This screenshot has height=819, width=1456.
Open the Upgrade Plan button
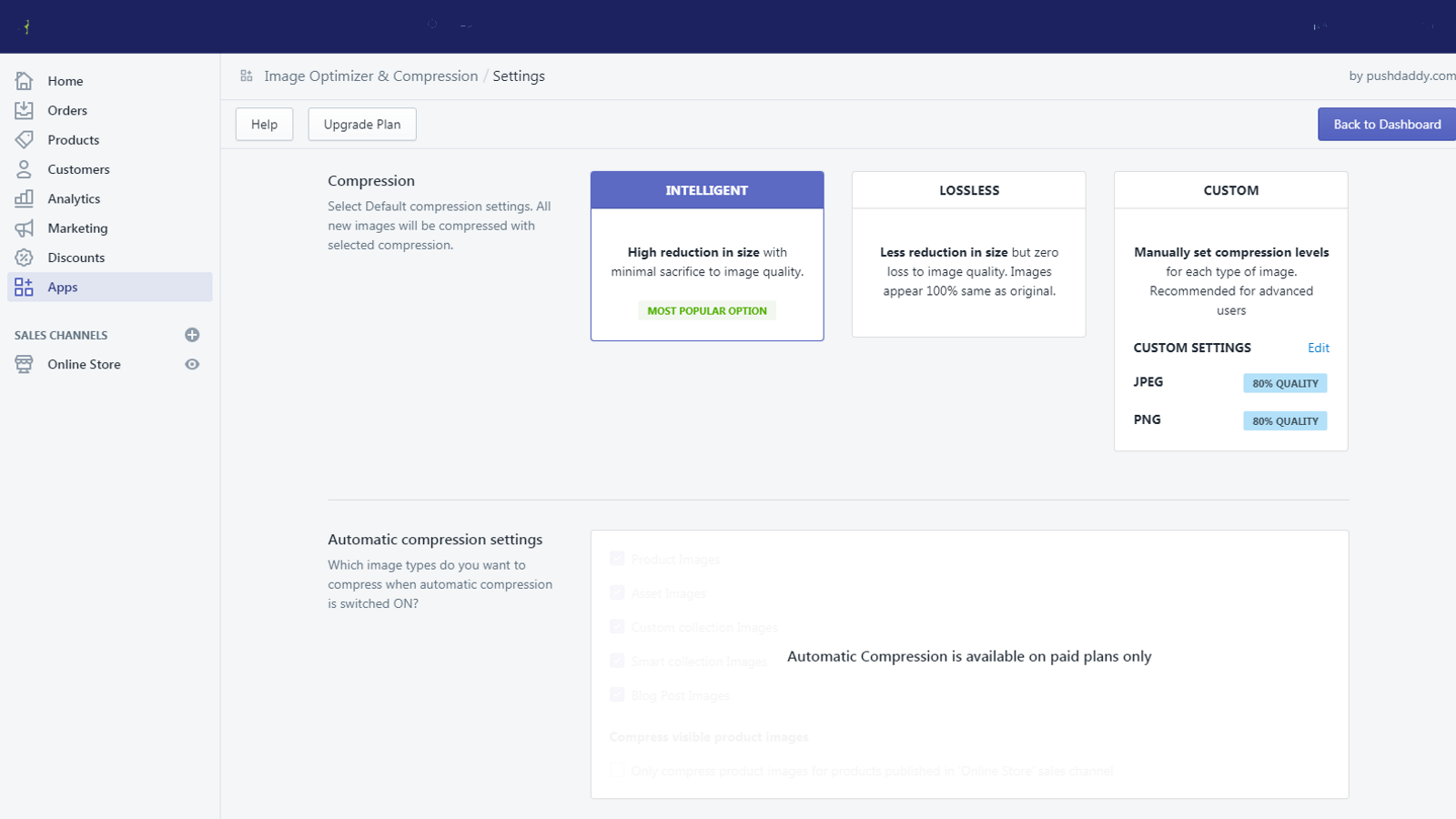(362, 125)
